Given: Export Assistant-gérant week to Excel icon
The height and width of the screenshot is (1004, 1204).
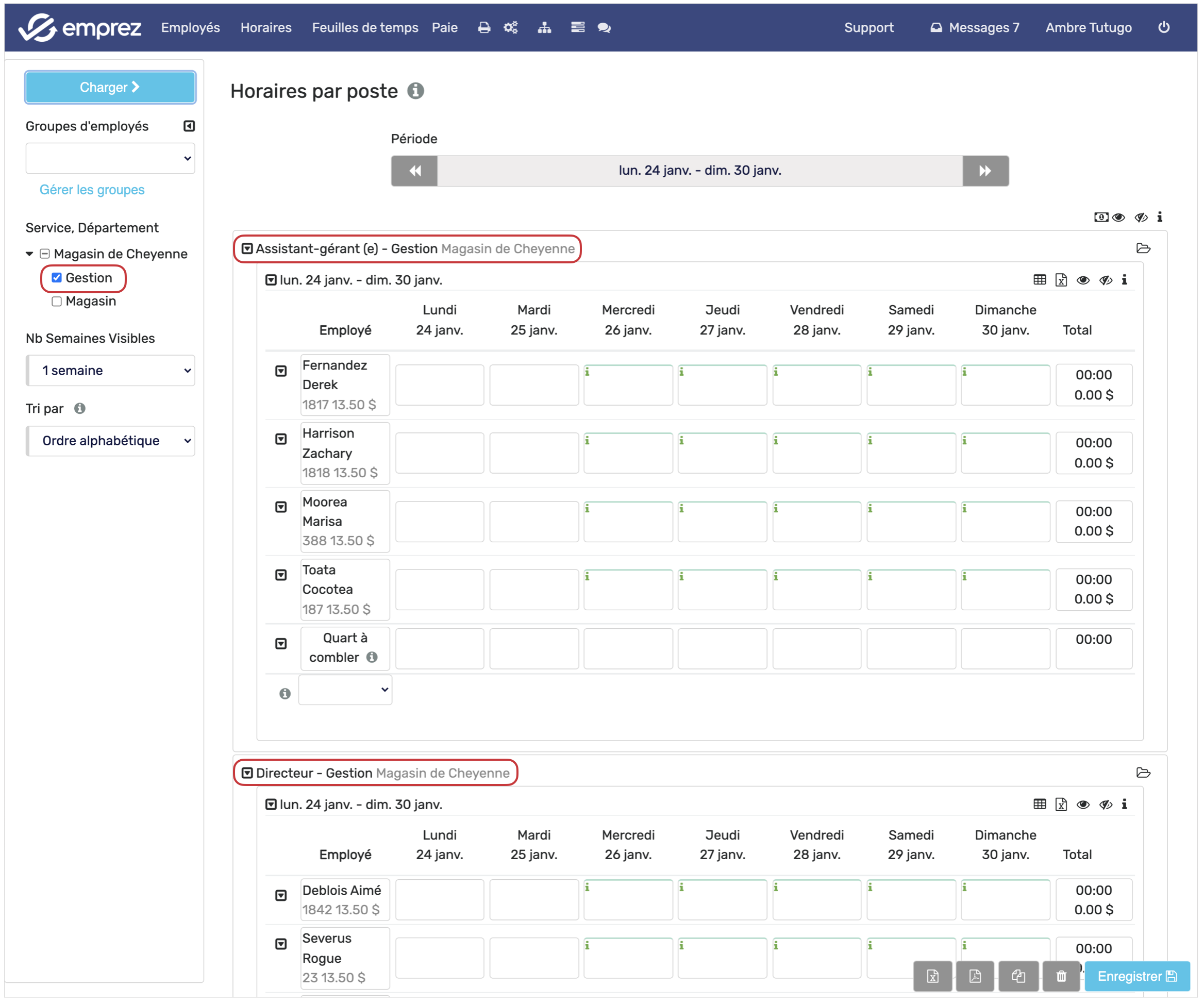Looking at the screenshot, I should click(1061, 280).
